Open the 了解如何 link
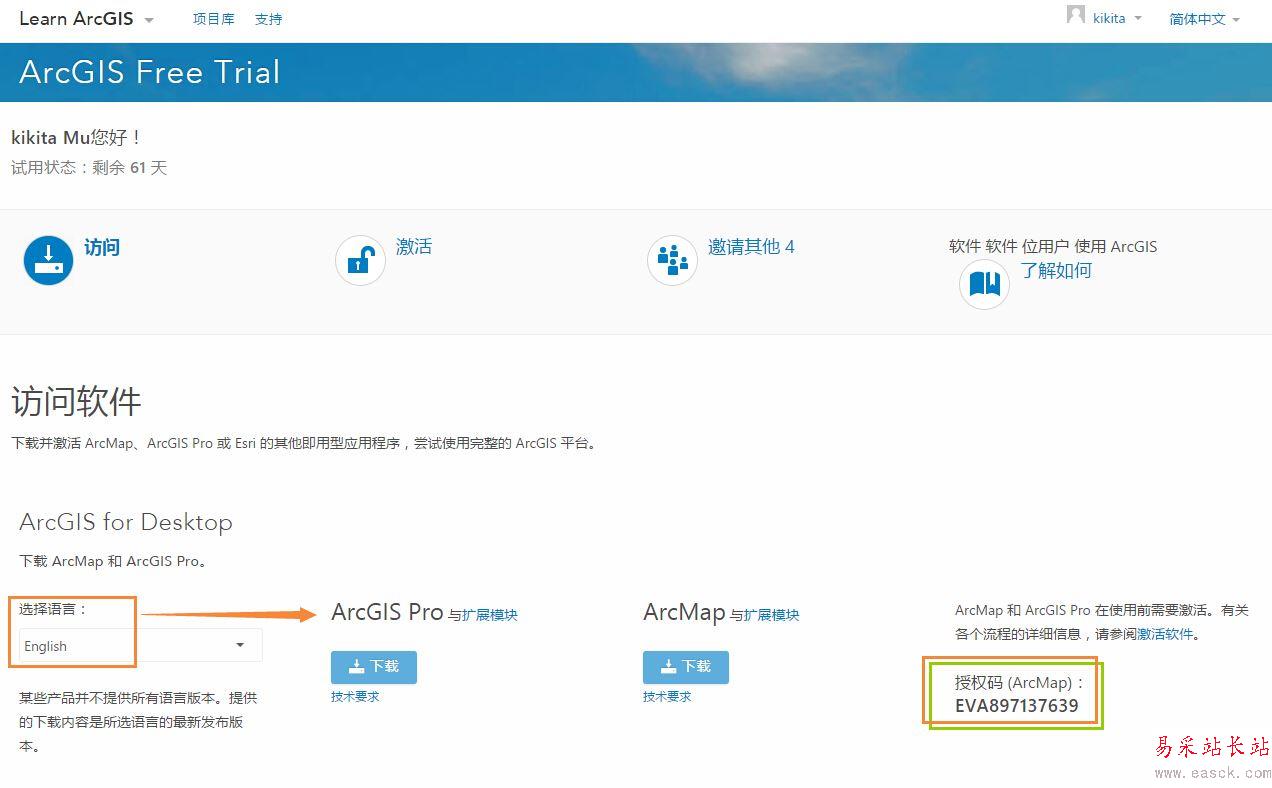This screenshot has height=788, width=1272. coord(1056,270)
